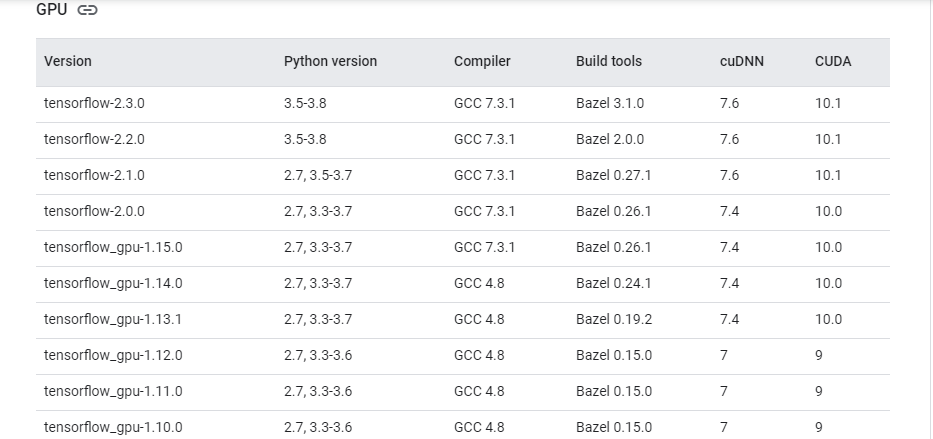The image size is (933, 439).
Task: Click the tensorflow-2.0.0 row label
Action: [87, 211]
